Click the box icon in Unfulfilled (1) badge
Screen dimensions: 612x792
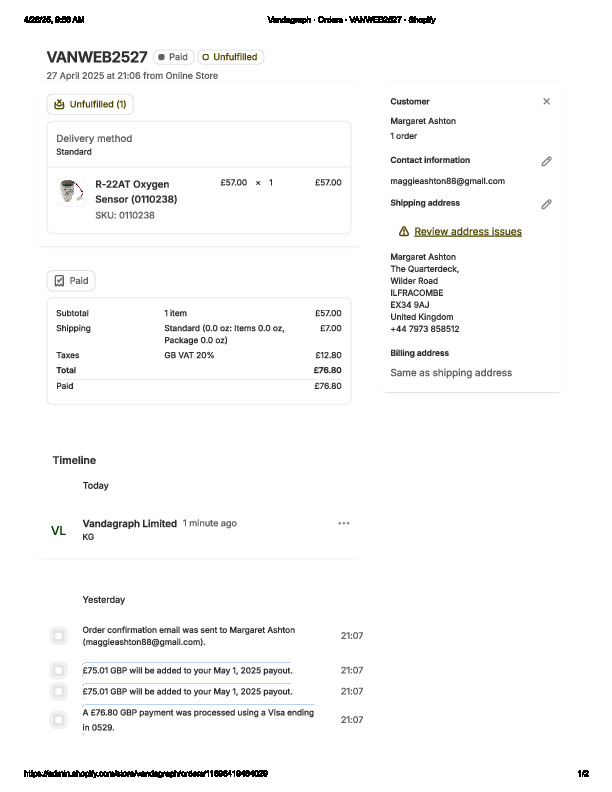[59, 104]
